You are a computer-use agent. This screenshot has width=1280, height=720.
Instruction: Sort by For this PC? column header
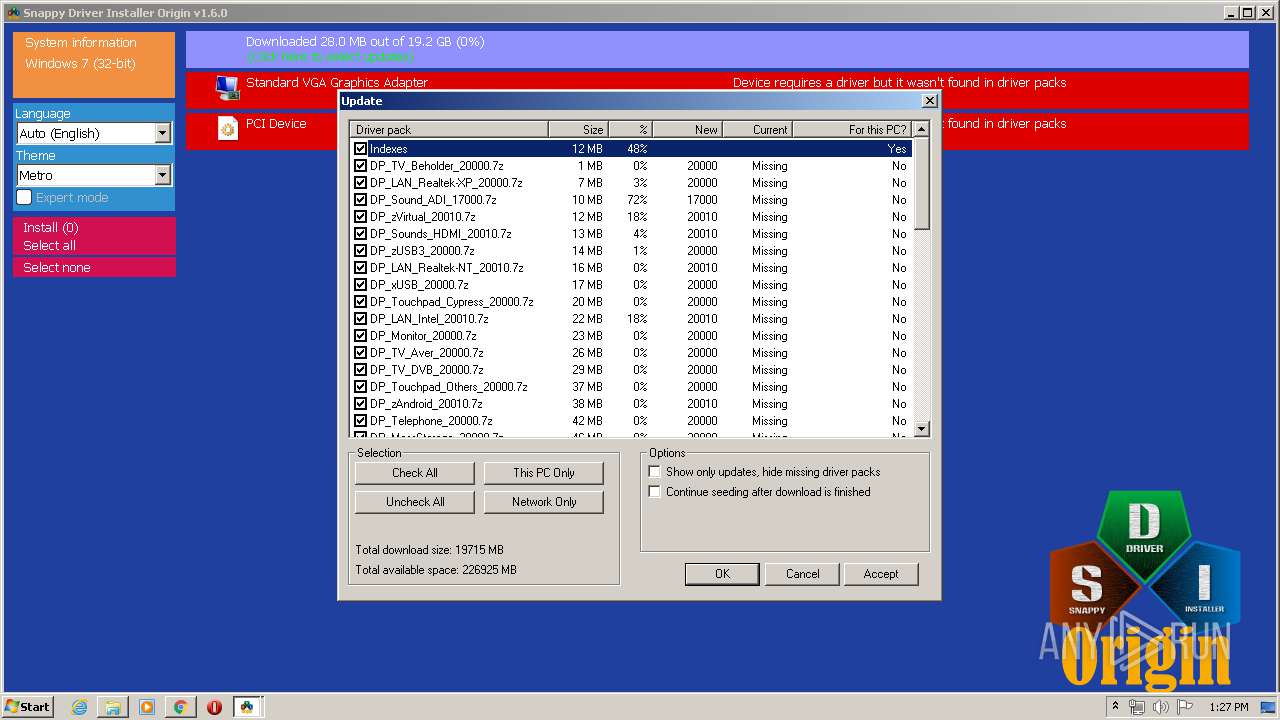852,129
